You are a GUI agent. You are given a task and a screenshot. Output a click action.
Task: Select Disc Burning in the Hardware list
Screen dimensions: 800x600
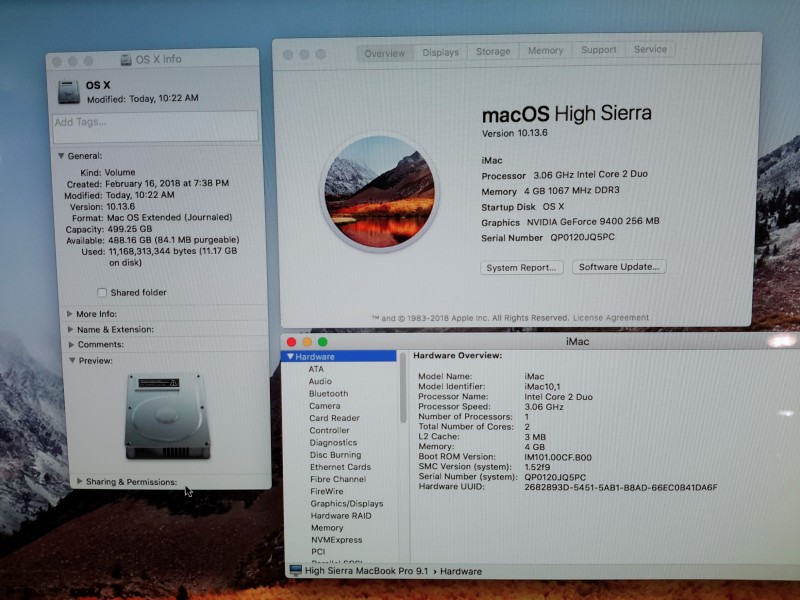(335, 455)
